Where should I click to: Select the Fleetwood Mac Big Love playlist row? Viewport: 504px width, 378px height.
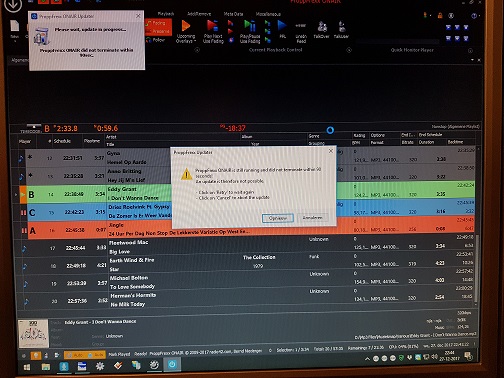click(245, 247)
